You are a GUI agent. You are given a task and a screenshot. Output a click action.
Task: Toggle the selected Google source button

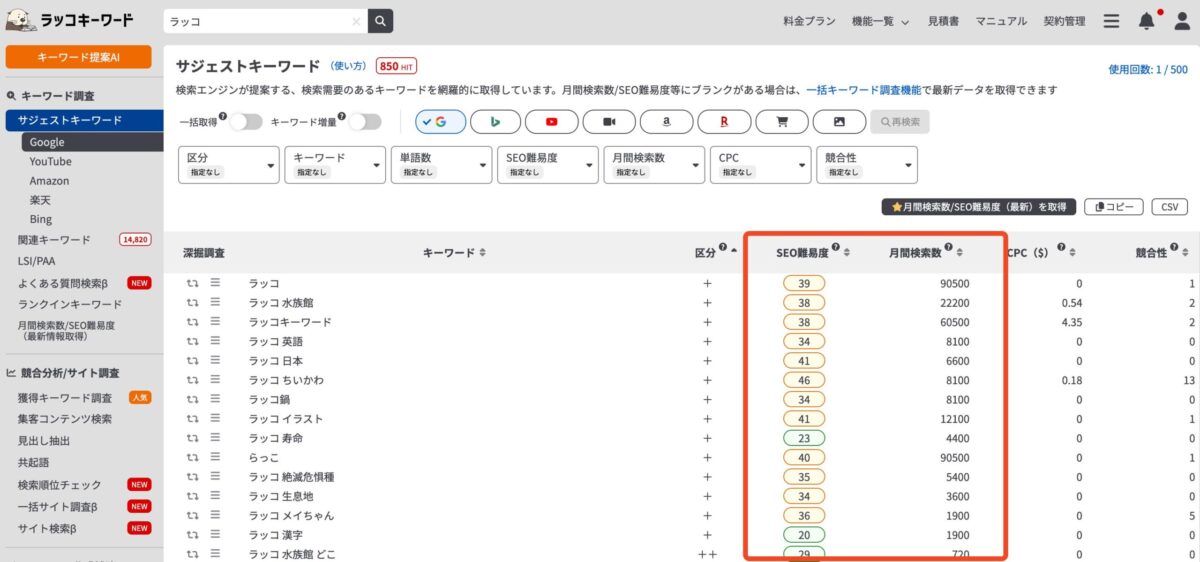pos(440,122)
